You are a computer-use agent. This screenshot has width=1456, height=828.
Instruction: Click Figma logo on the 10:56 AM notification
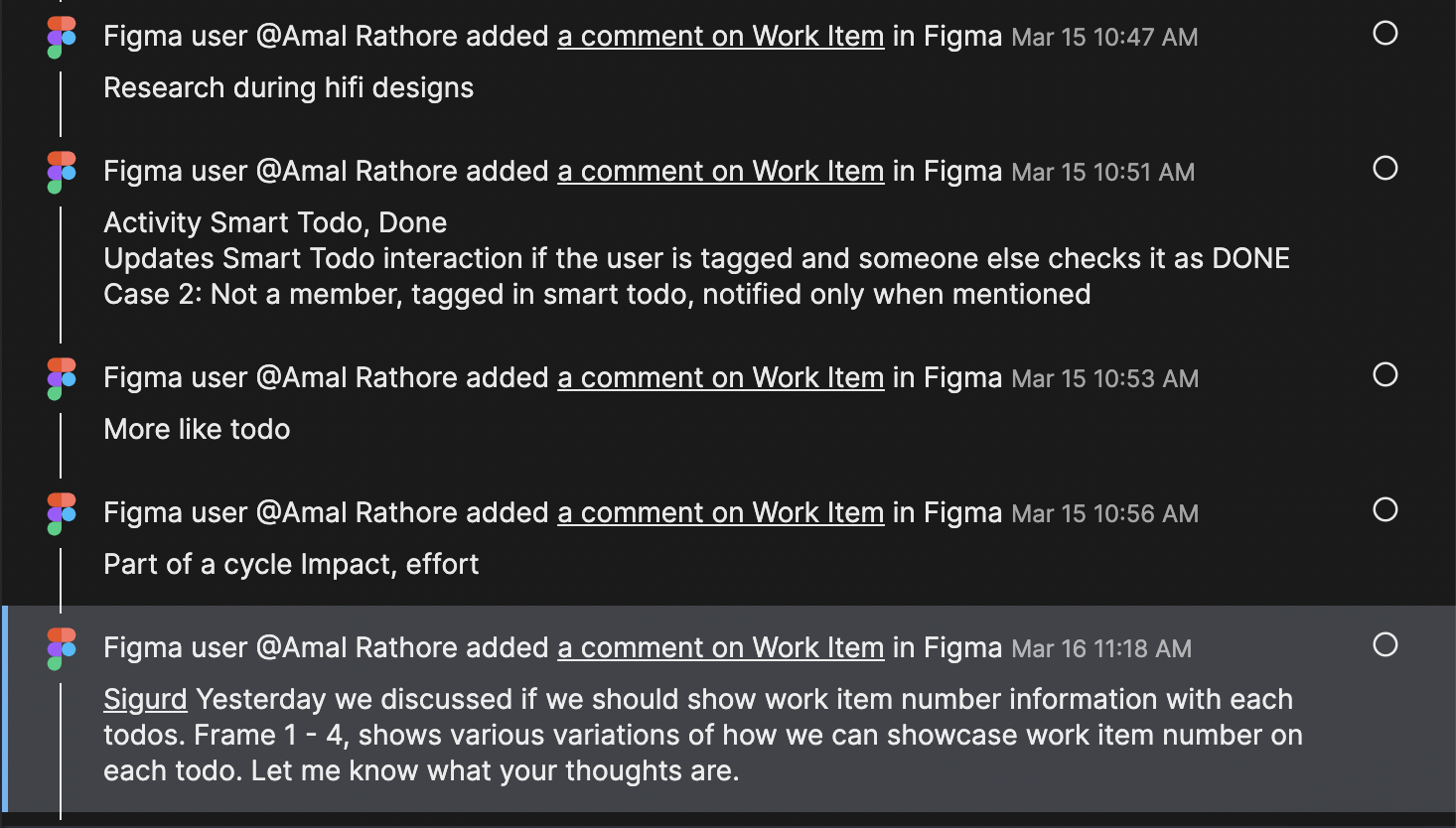coord(61,514)
